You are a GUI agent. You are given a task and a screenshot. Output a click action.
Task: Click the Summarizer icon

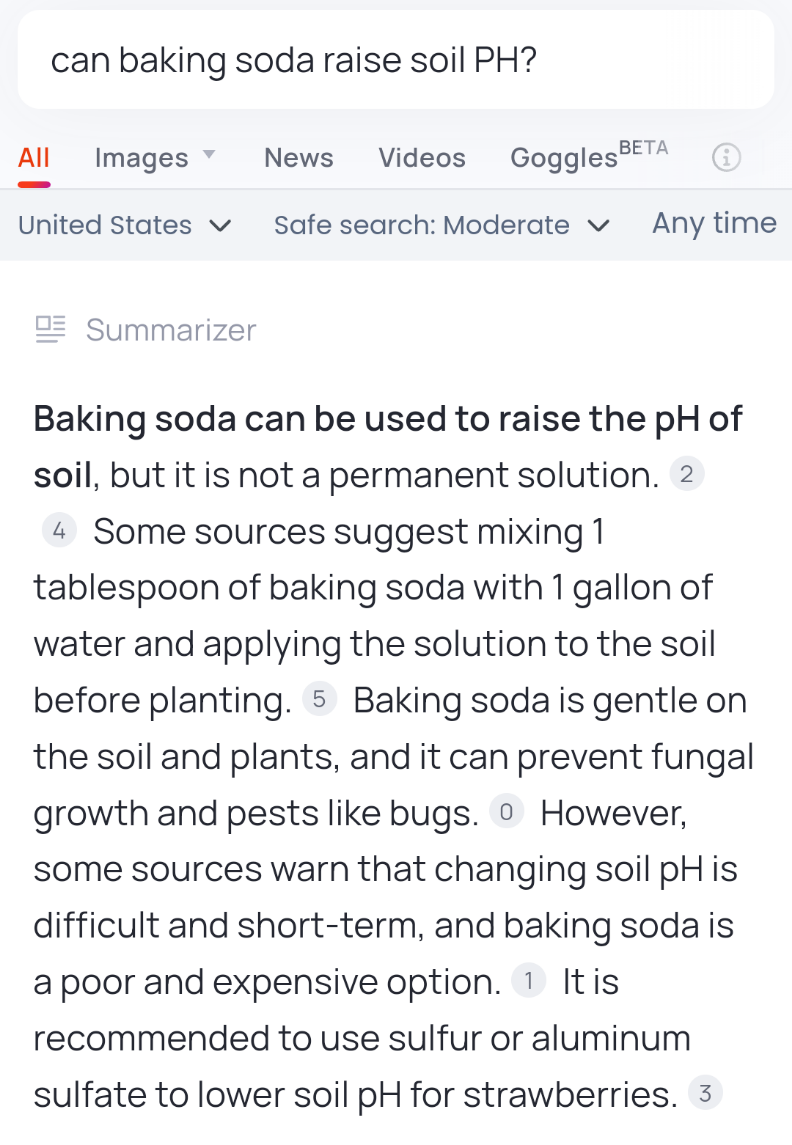tap(50, 329)
